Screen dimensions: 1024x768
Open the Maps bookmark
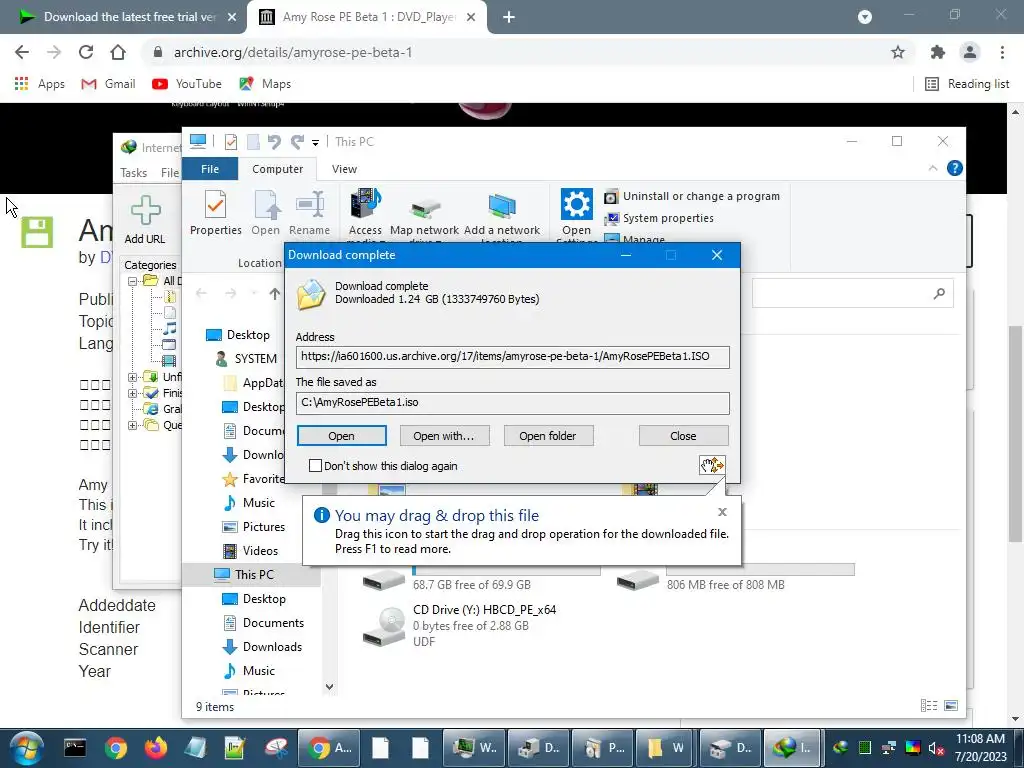tap(264, 84)
